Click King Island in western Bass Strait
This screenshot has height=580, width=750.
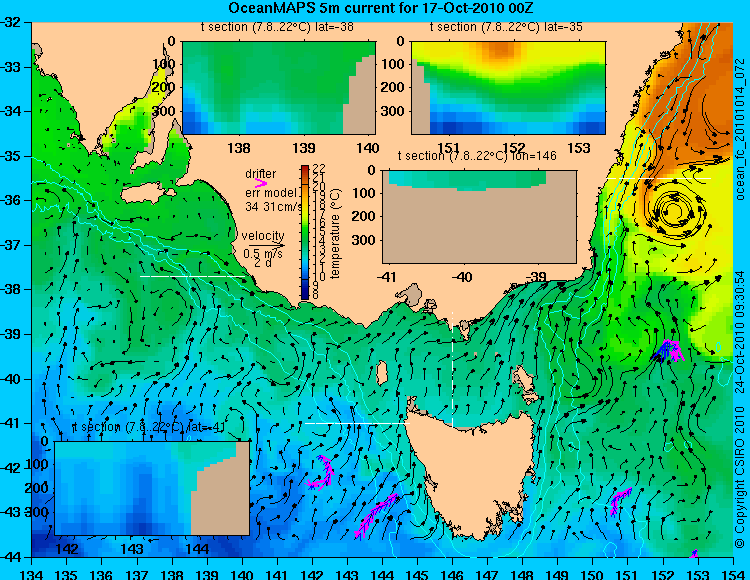(381, 373)
